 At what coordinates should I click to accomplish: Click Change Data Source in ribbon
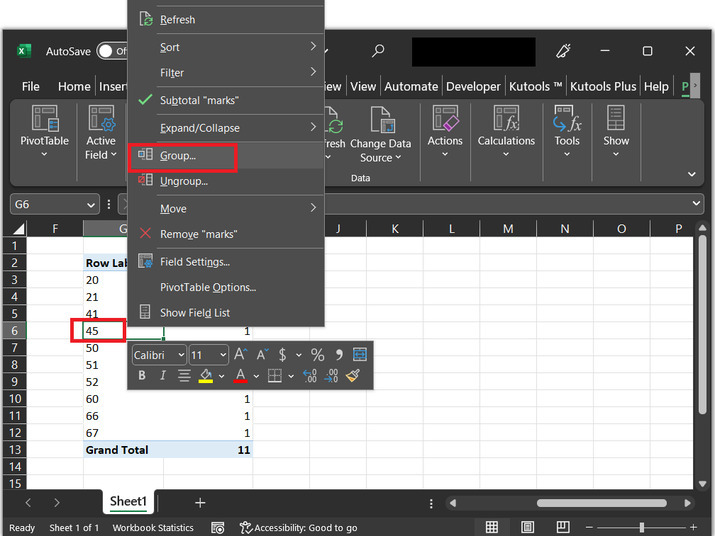[x=381, y=134]
